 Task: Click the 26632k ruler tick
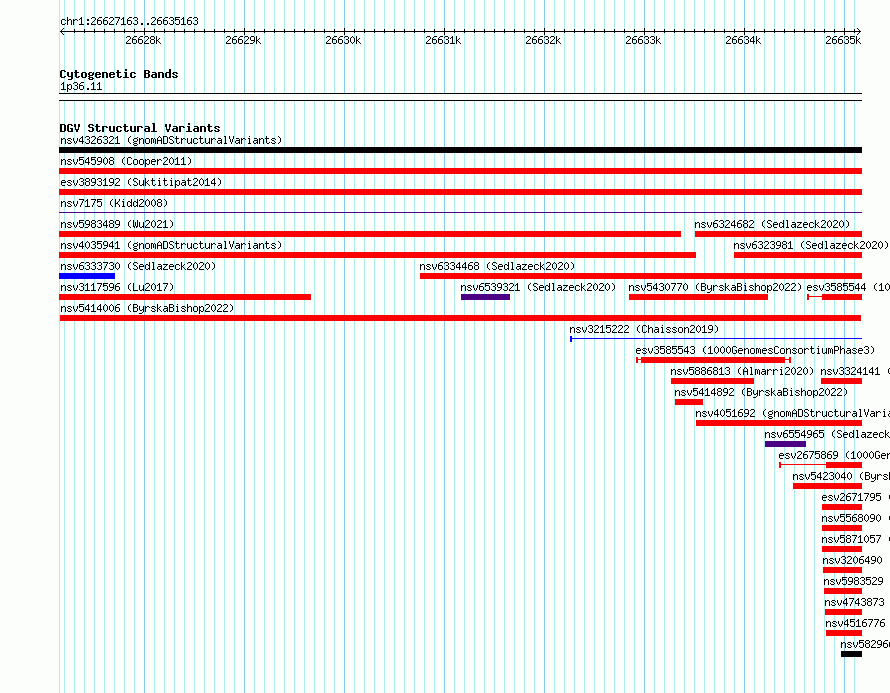[x=543, y=40]
